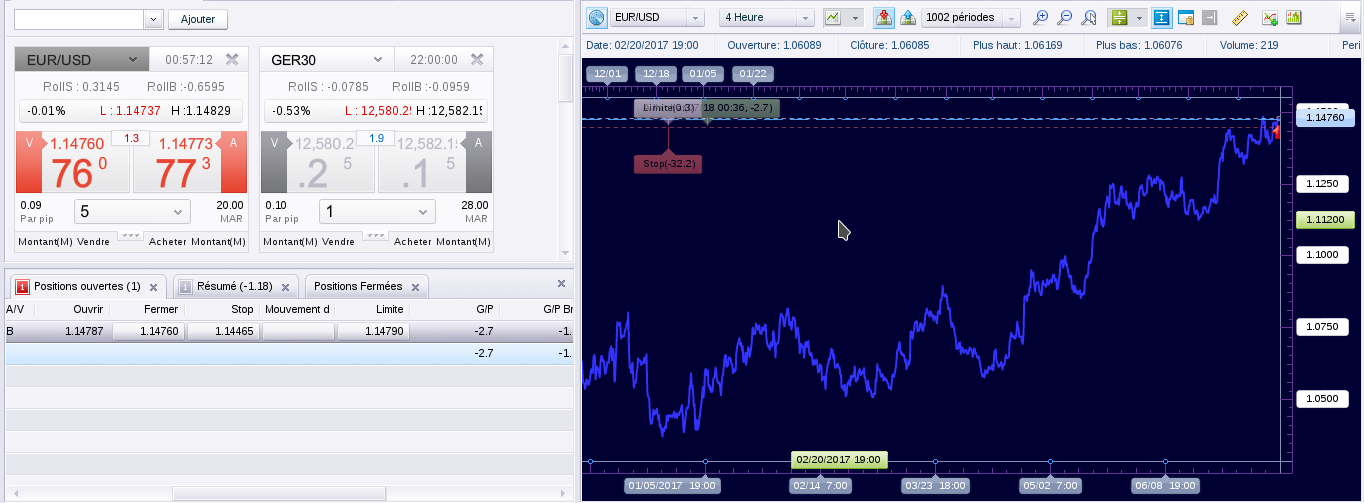
Task: Click the Ajouter button
Action: (x=197, y=19)
